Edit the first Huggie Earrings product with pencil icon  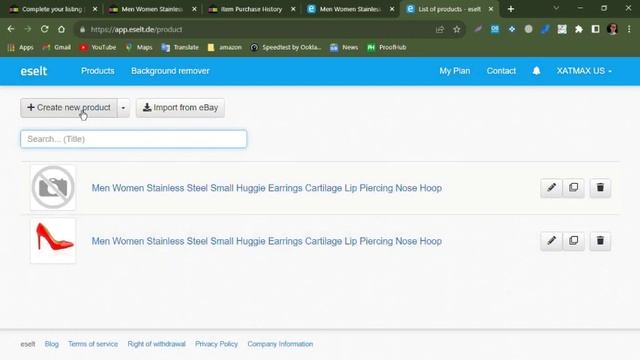[551, 188]
